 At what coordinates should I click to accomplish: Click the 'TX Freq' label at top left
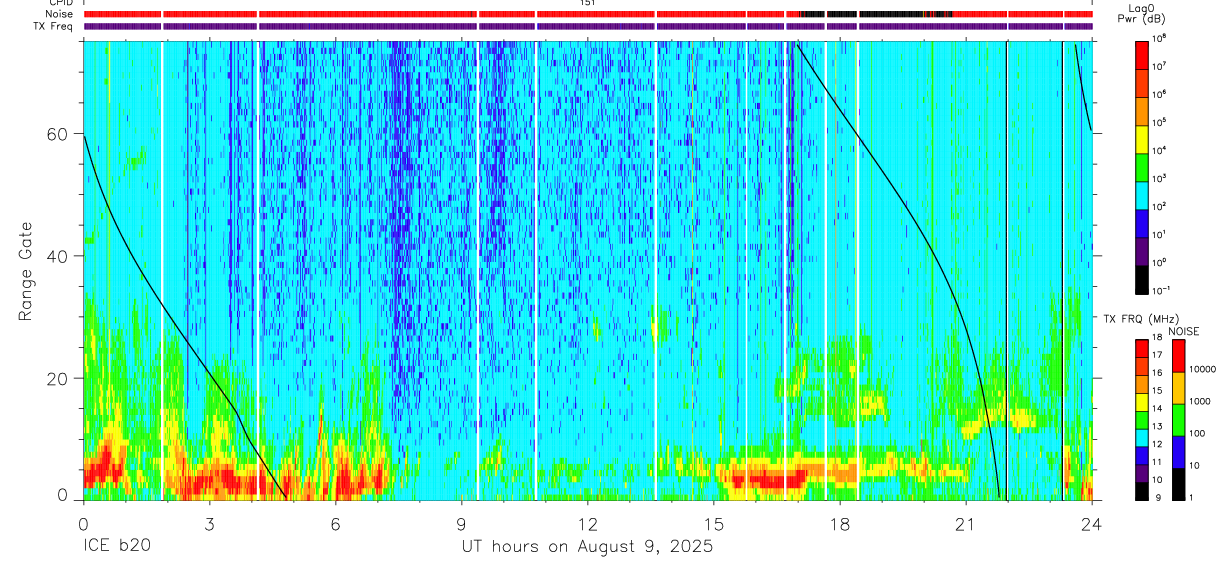[55, 26]
